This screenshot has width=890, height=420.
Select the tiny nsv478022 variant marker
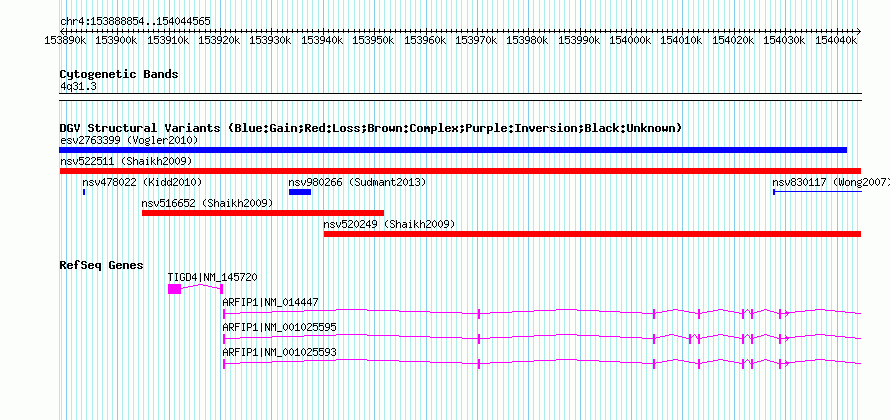coord(84,192)
